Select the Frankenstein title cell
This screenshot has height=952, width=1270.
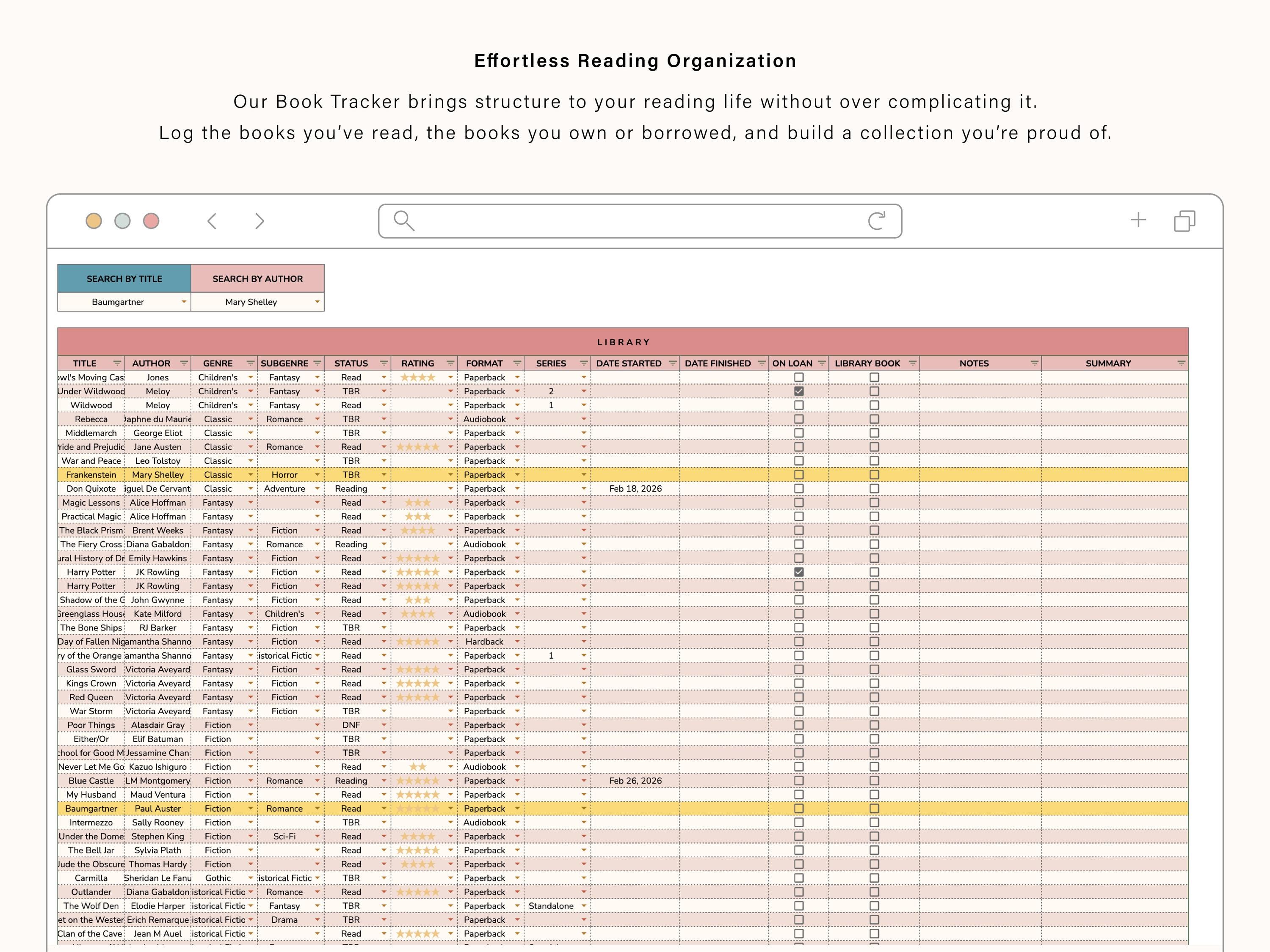91,475
